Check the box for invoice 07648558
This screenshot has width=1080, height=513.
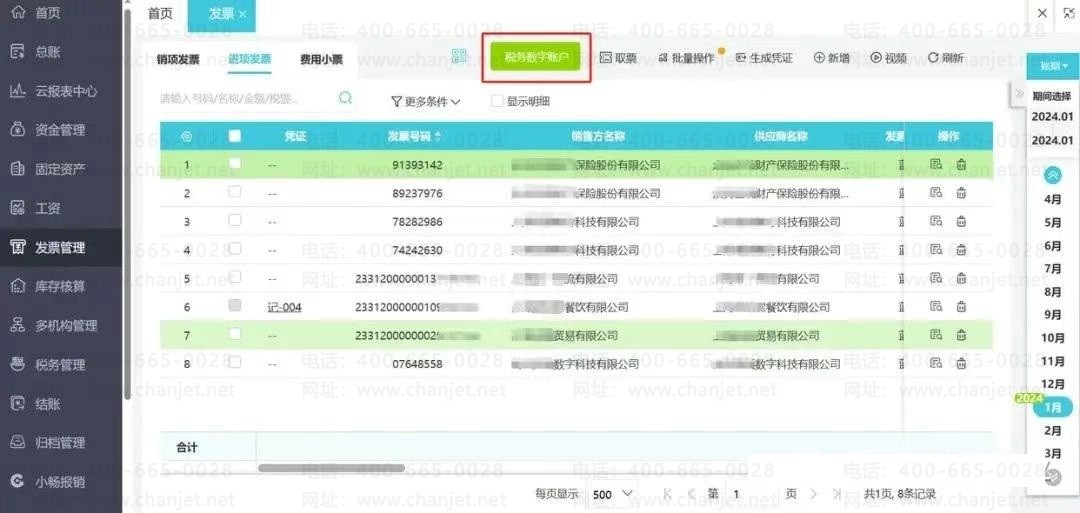pyautogui.click(x=235, y=362)
